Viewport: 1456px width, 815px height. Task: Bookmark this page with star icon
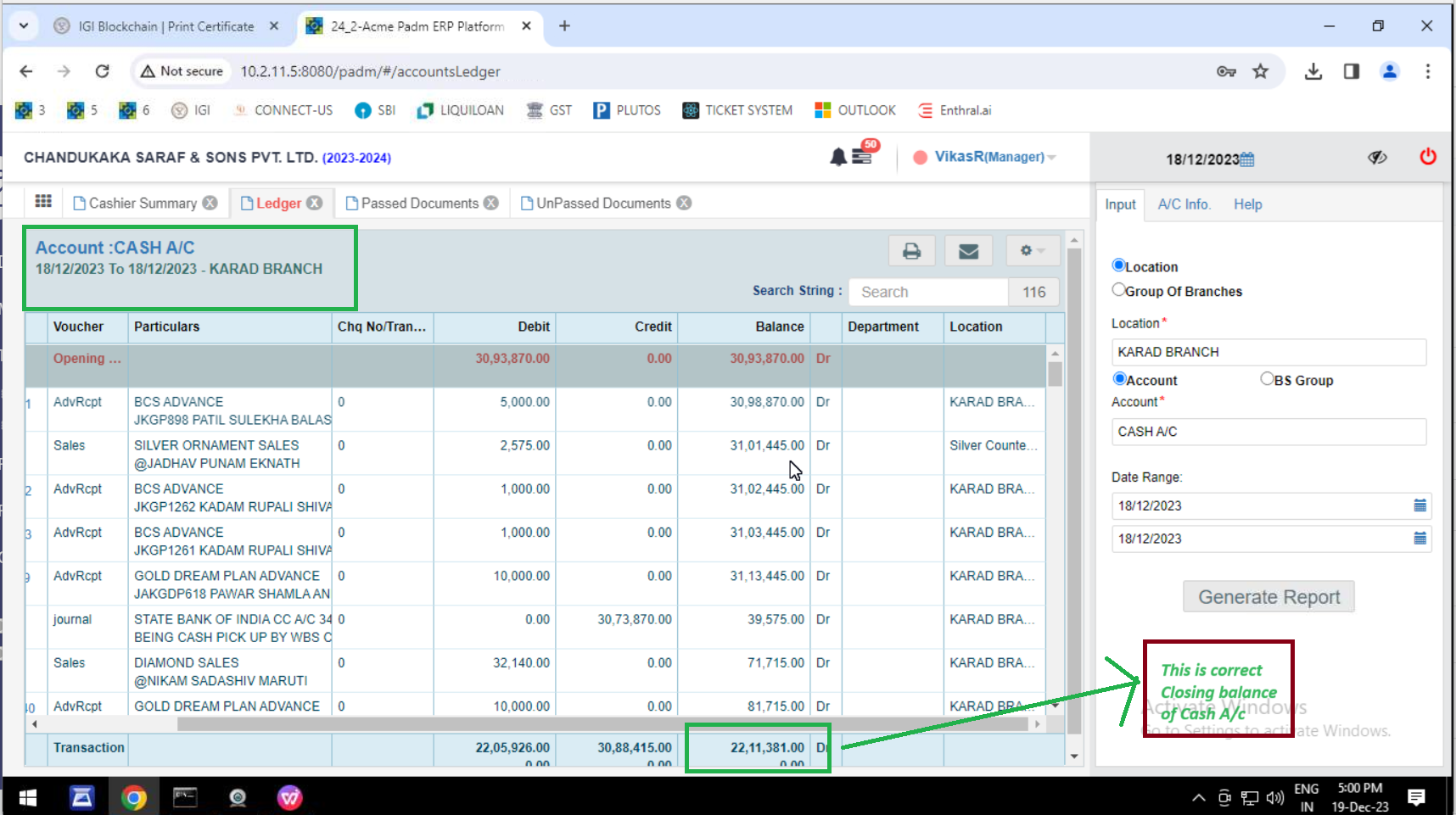(x=1260, y=71)
